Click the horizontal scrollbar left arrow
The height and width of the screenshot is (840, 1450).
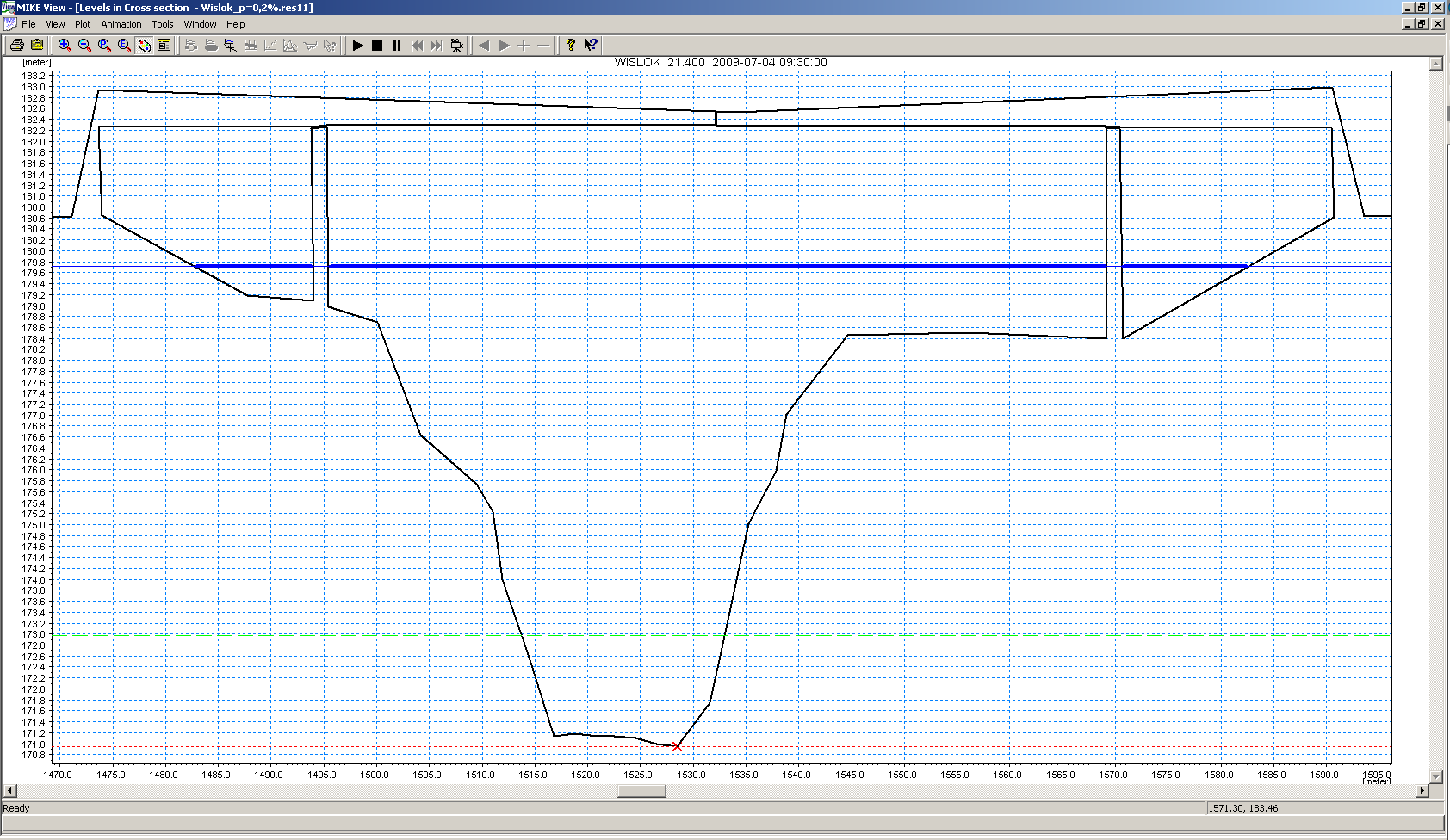[10, 791]
